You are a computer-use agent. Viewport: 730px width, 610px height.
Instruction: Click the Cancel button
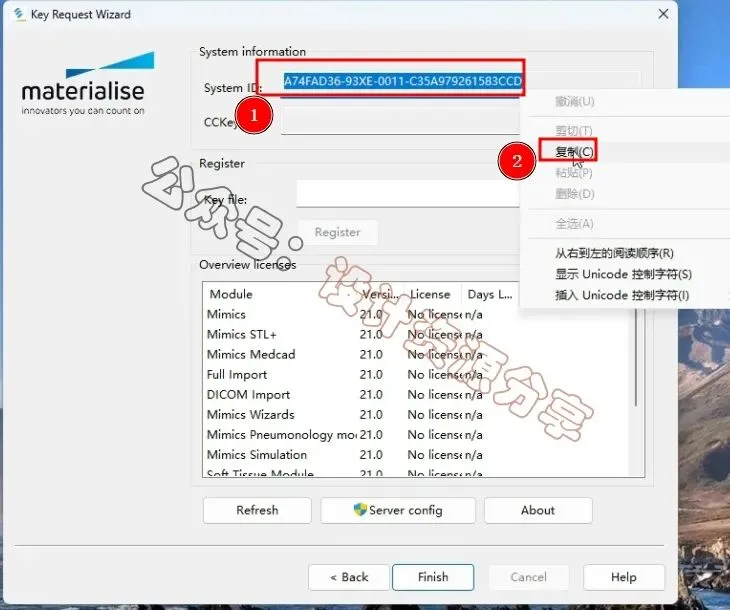[x=528, y=577]
